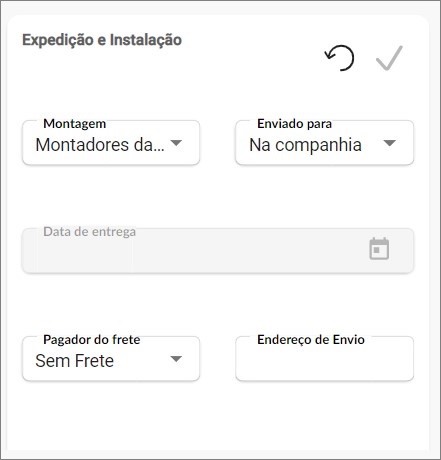
Task: Select the 'Montadores da...' value in Montagem
Action: (100, 145)
